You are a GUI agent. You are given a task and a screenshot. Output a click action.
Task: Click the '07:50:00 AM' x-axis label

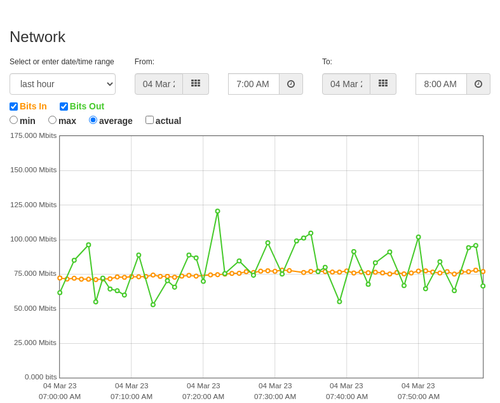tap(418, 397)
